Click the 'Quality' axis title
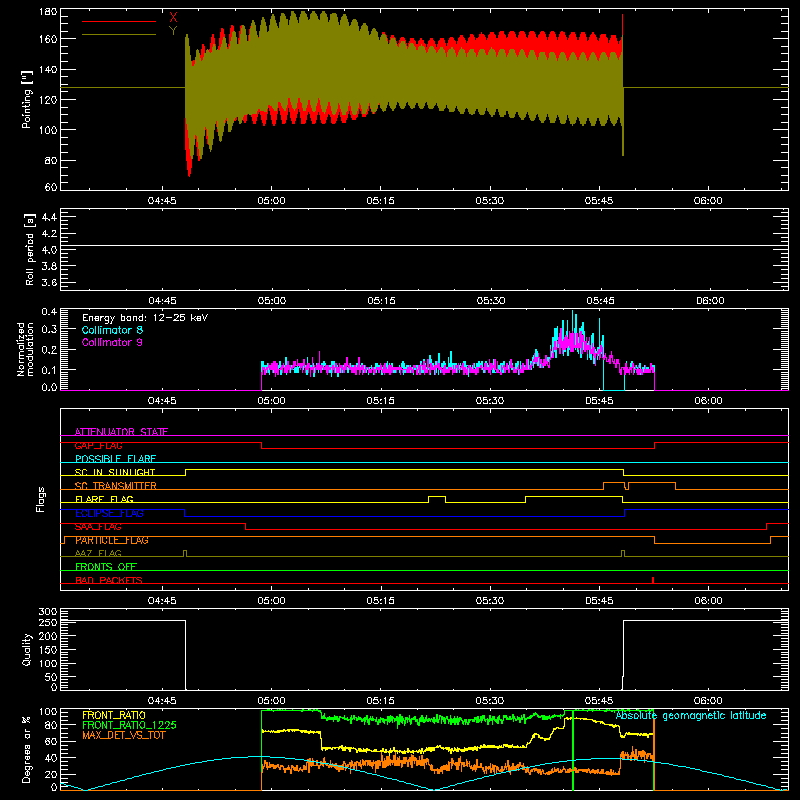The image size is (800, 800). [27, 649]
